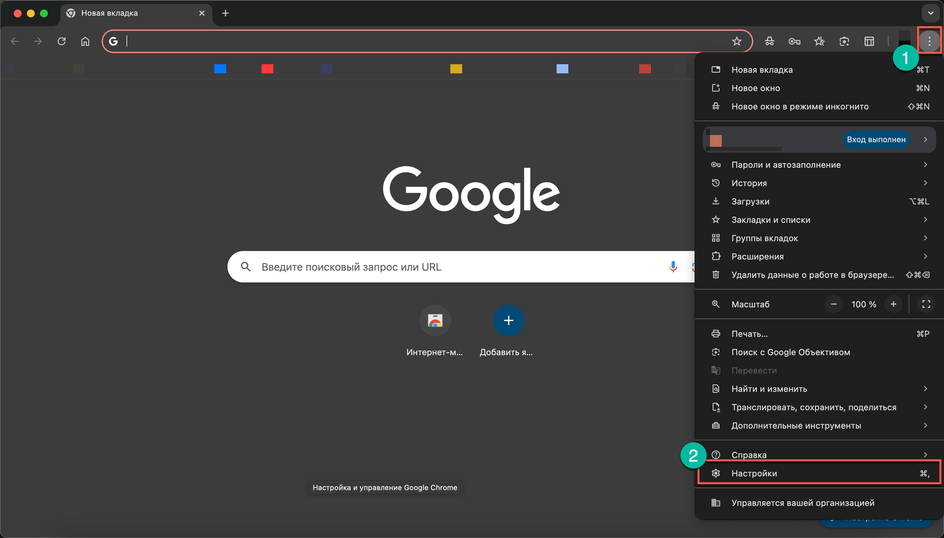Click "Управляется вашей организацией"
The height and width of the screenshot is (538, 944).
click(819, 503)
